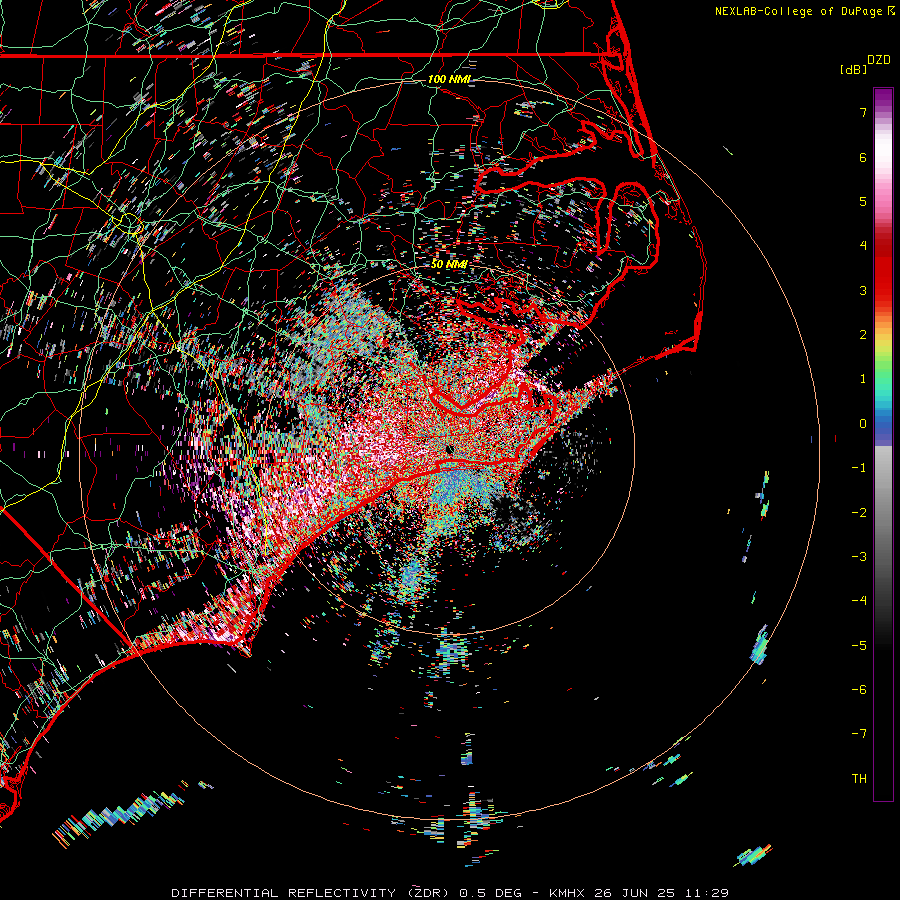The image size is (900, 900).
Task: Click the 3 value on the color scale
Action: click(863, 290)
